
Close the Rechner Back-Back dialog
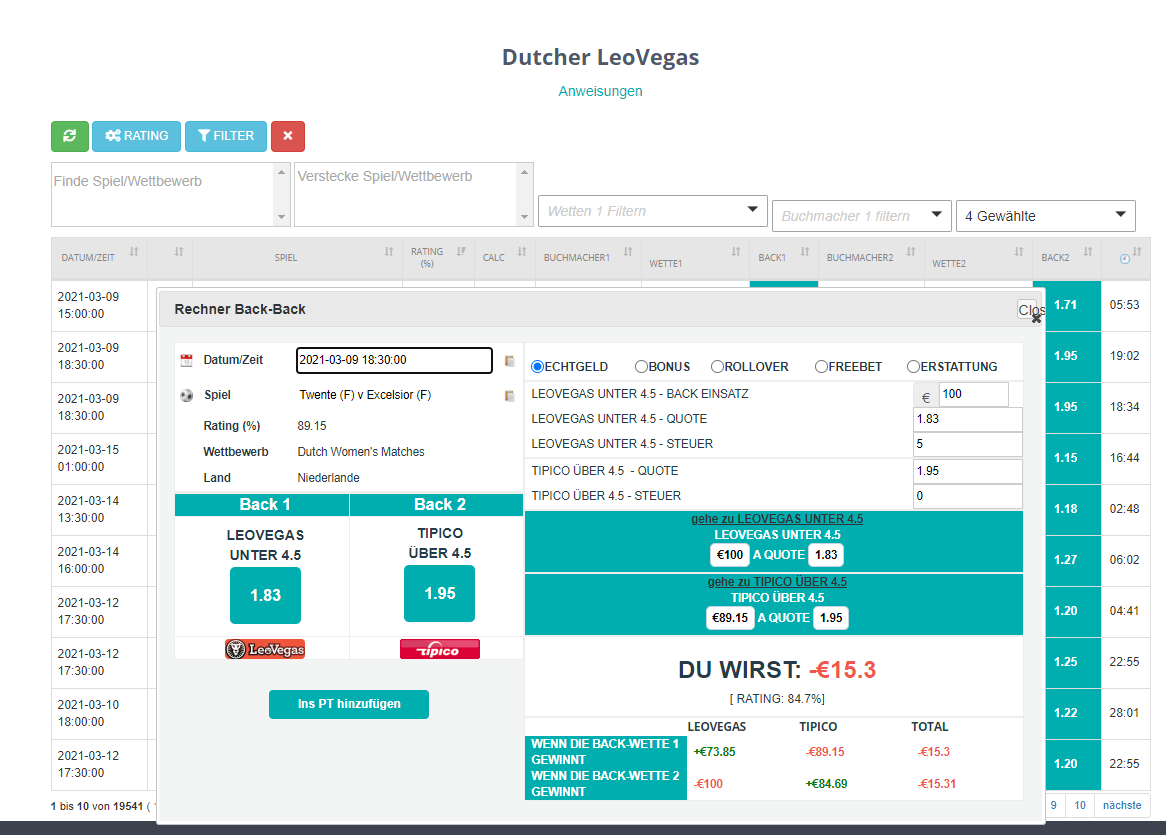(x=1031, y=311)
